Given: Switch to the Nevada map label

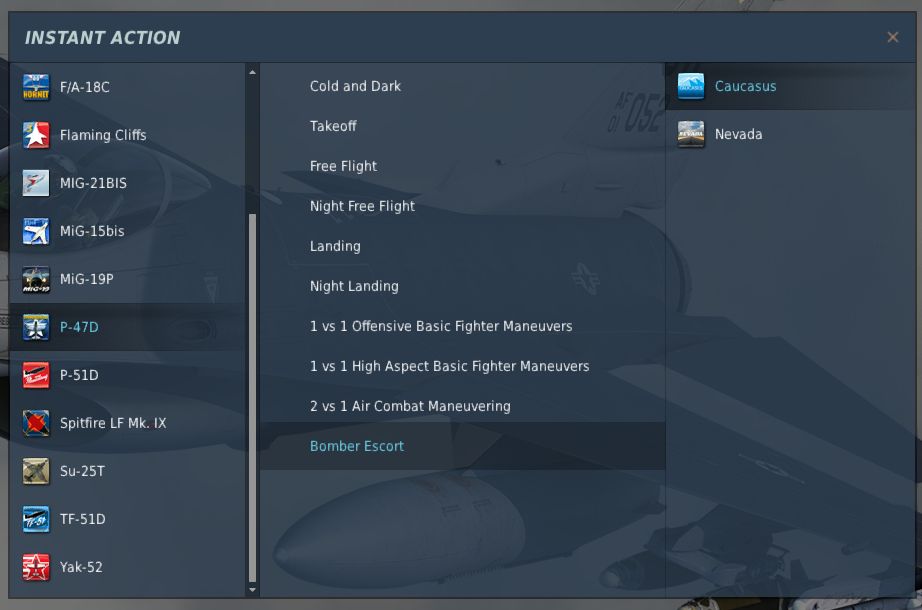Looking at the screenshot, I should pos(738,134).
